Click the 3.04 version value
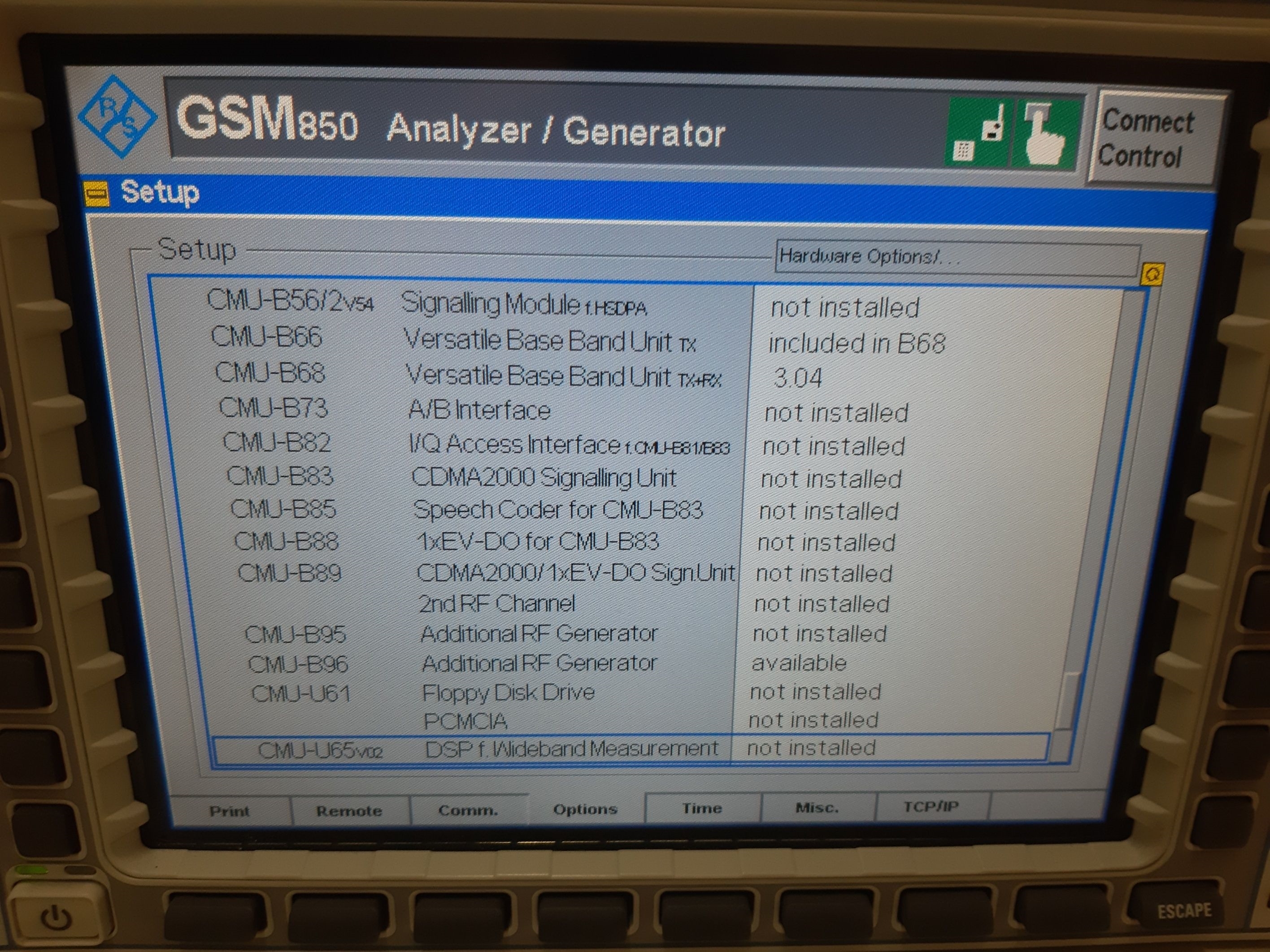 click(798, 377)
